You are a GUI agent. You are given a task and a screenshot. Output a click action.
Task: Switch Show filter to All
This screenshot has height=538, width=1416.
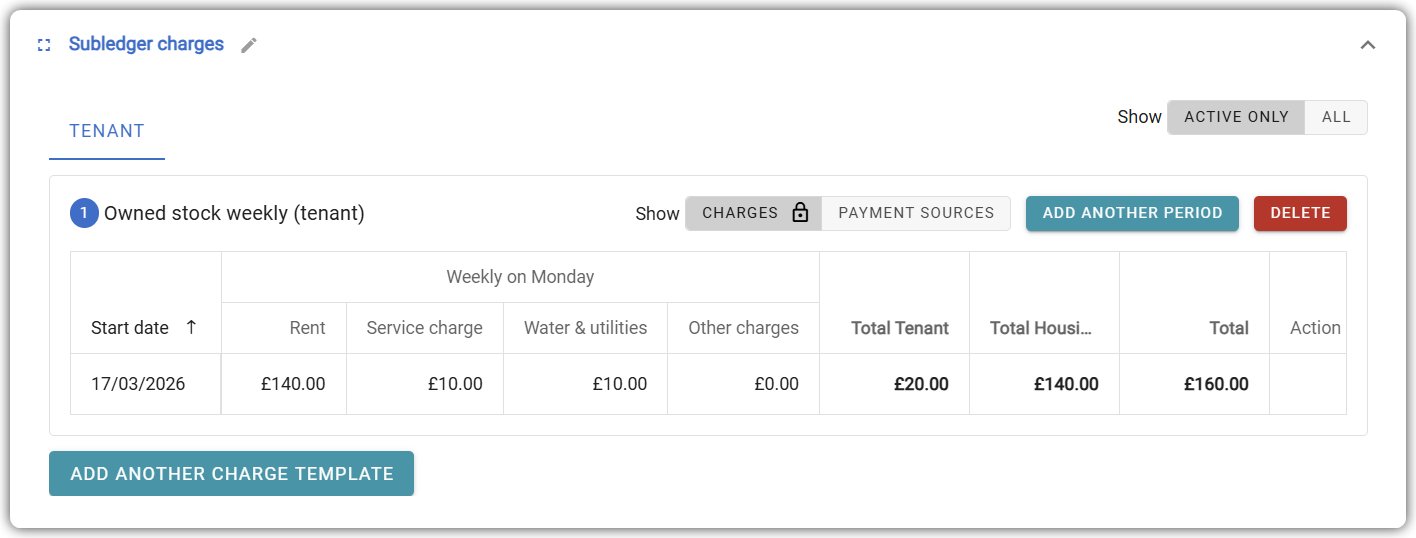click(x=1336, y=117)
